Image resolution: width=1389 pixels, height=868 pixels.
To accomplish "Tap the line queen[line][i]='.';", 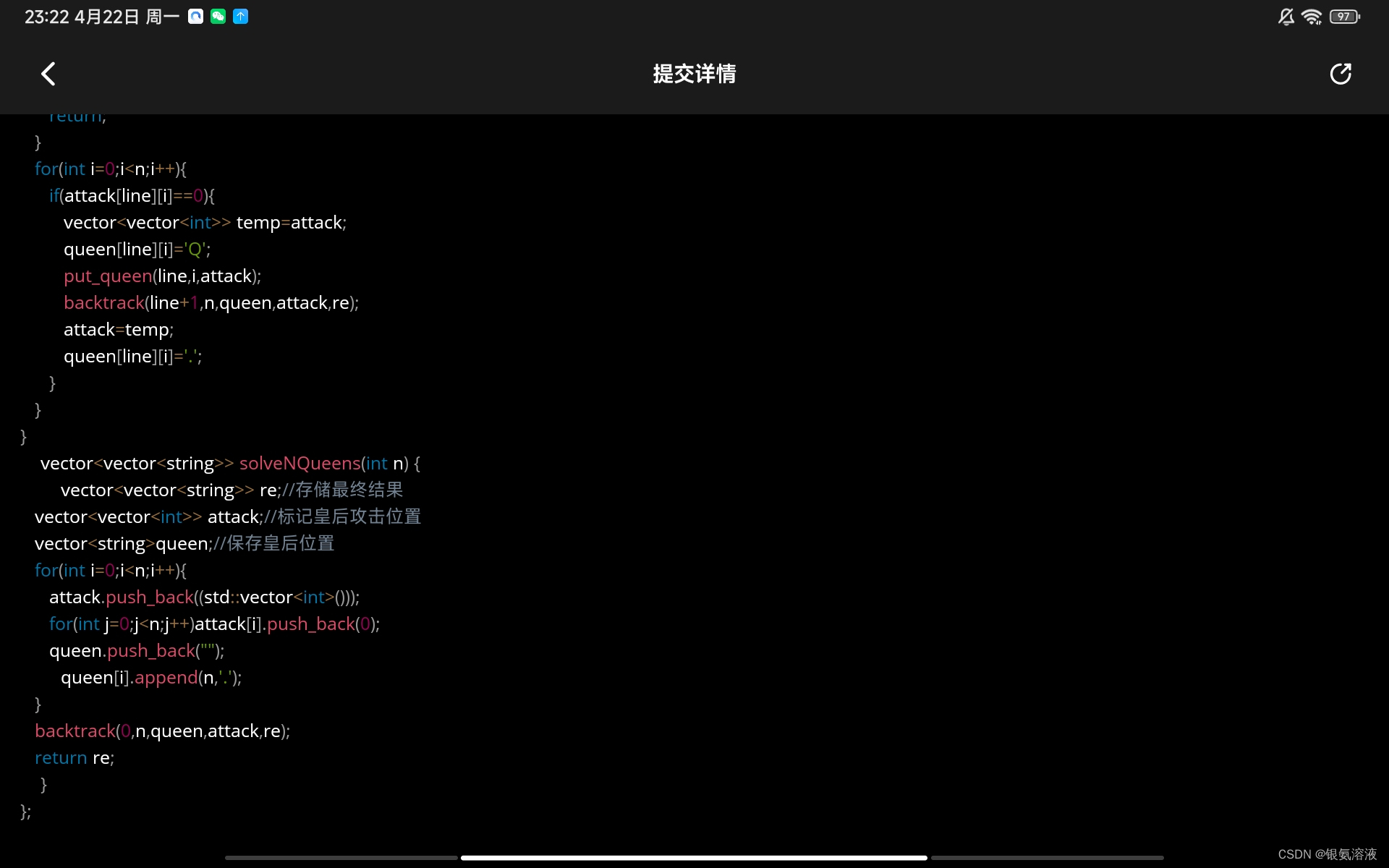I will pos(132,357).
